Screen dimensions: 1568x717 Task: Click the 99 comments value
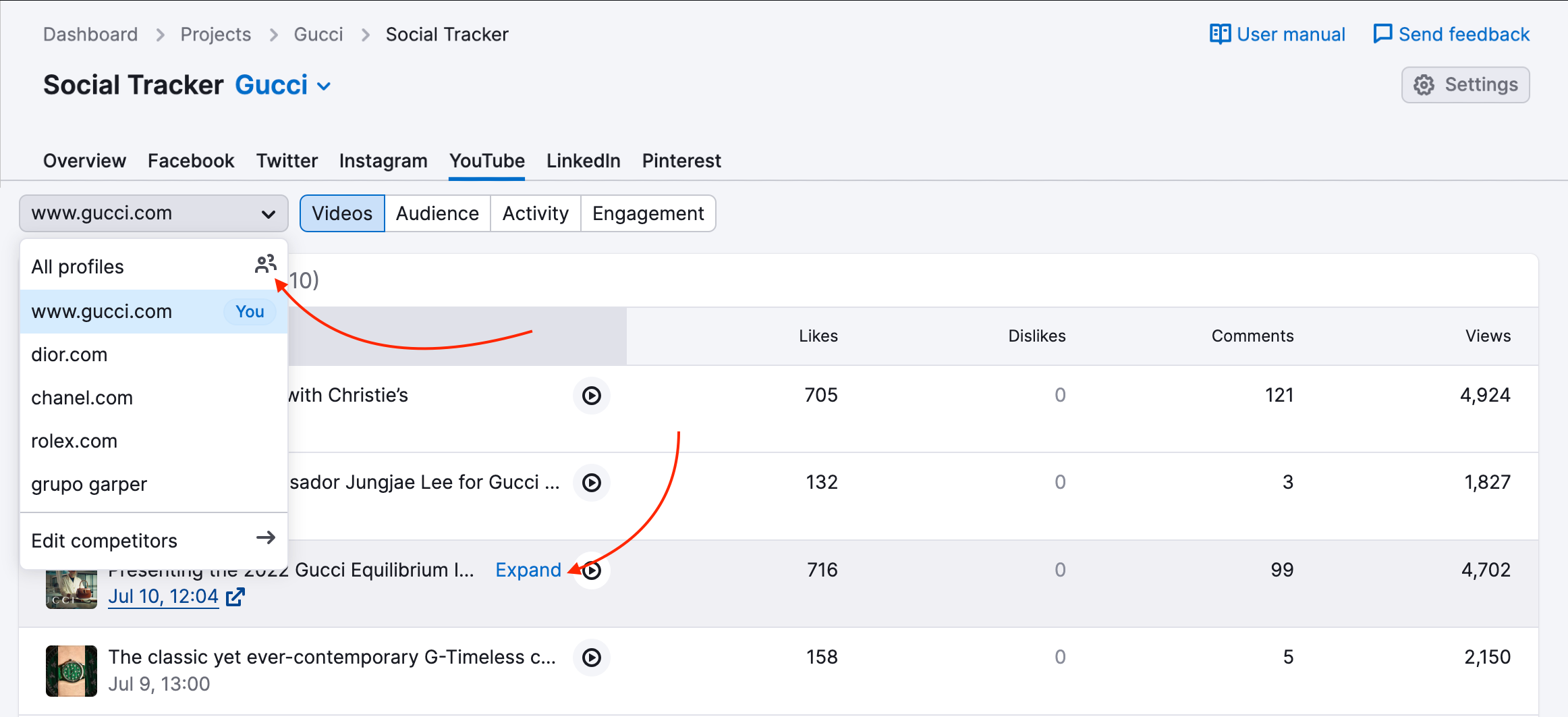pyautogui.click(x=1282, y=570)
